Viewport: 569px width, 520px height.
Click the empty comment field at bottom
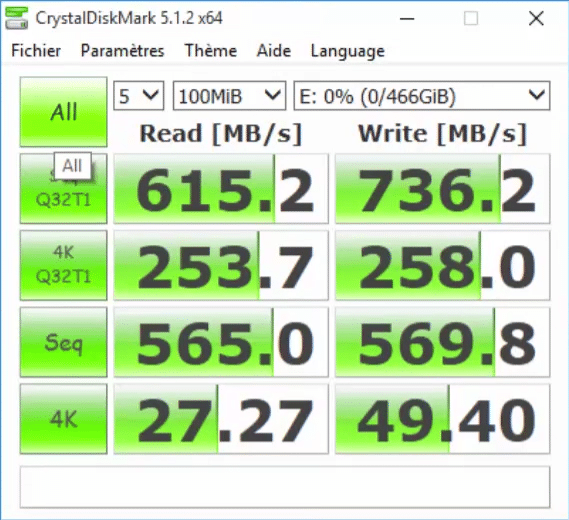[x=285, y=487]
